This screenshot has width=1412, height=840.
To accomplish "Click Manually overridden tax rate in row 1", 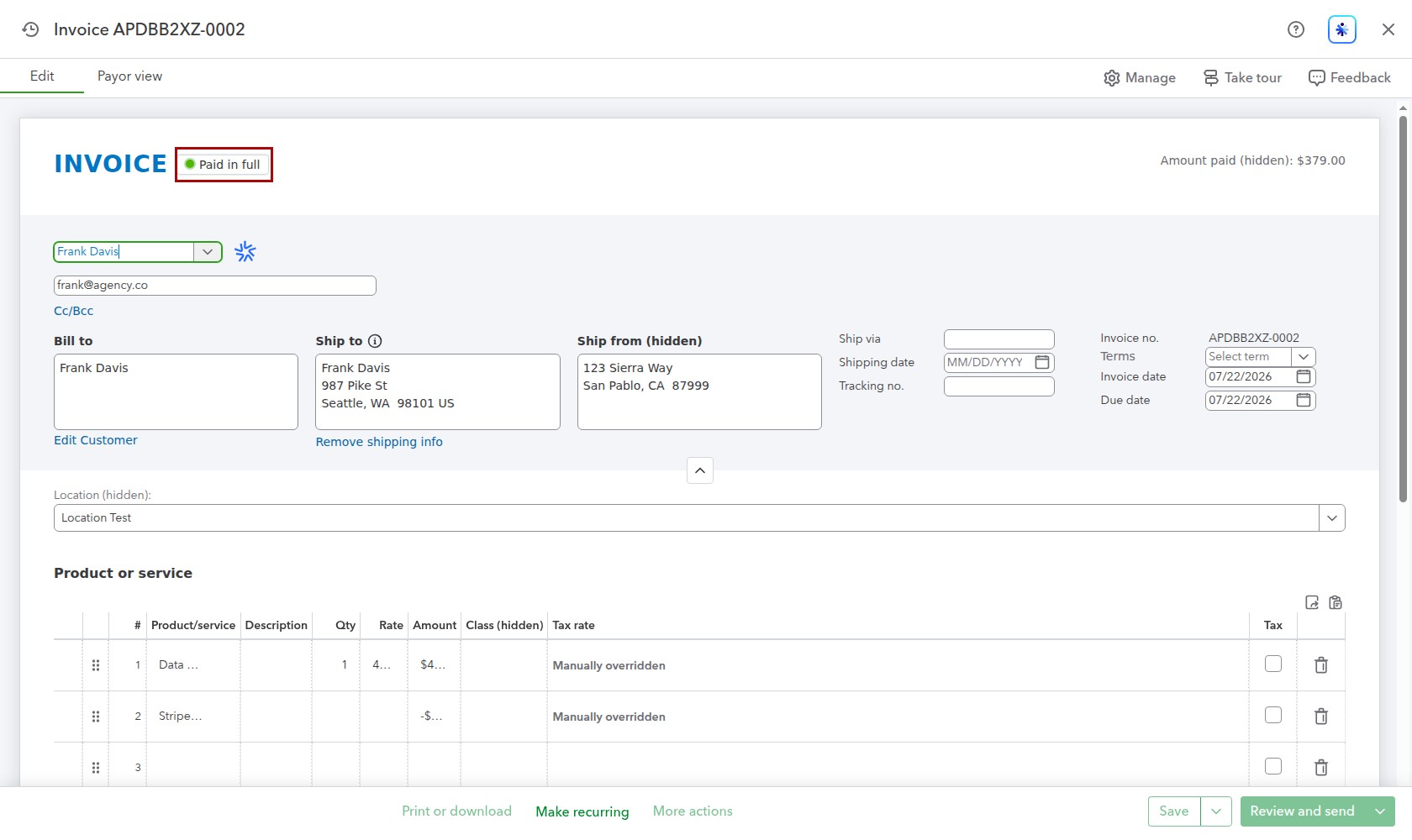I will pyautogui.click(x=609, y=665).
